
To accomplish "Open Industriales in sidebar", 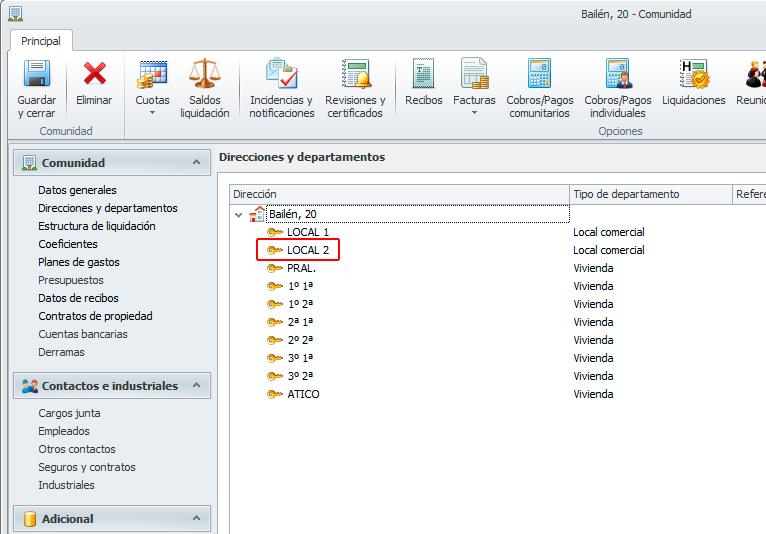I will (66, 485).
